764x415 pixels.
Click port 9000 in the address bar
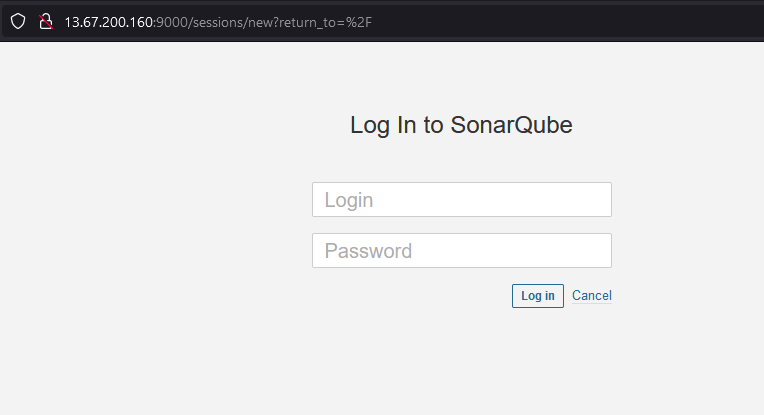[172, 21]
